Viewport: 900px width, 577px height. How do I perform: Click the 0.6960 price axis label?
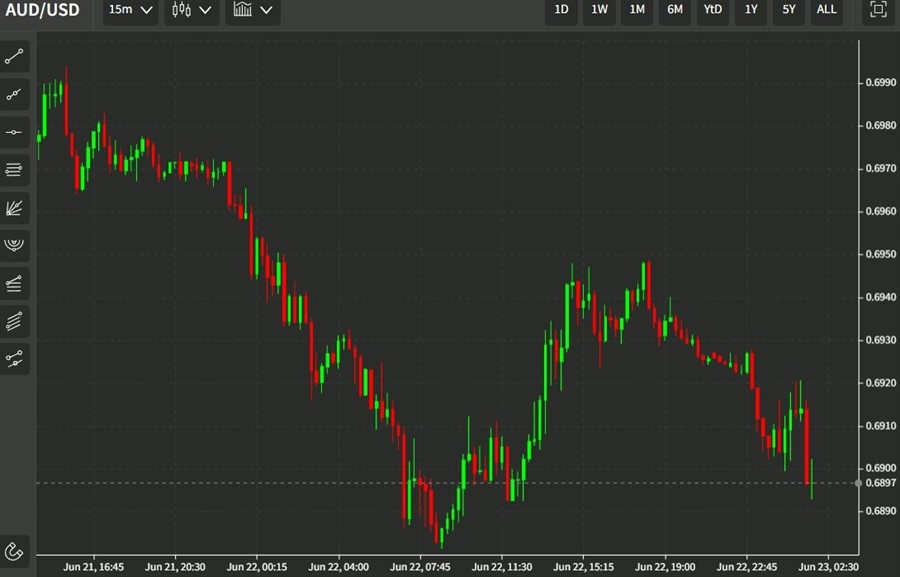[x=880, y=211]
